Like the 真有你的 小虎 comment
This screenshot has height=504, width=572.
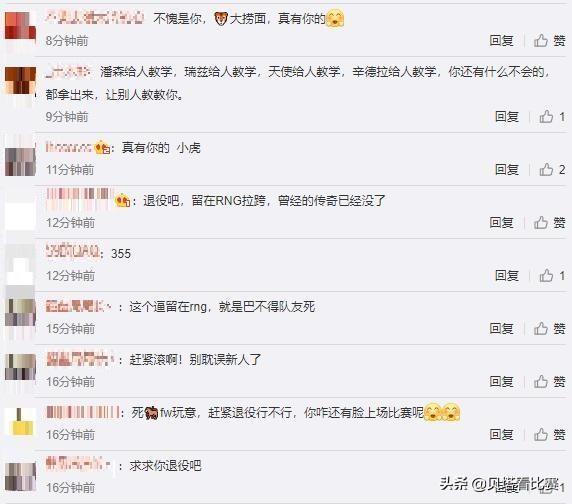[552, 170]
